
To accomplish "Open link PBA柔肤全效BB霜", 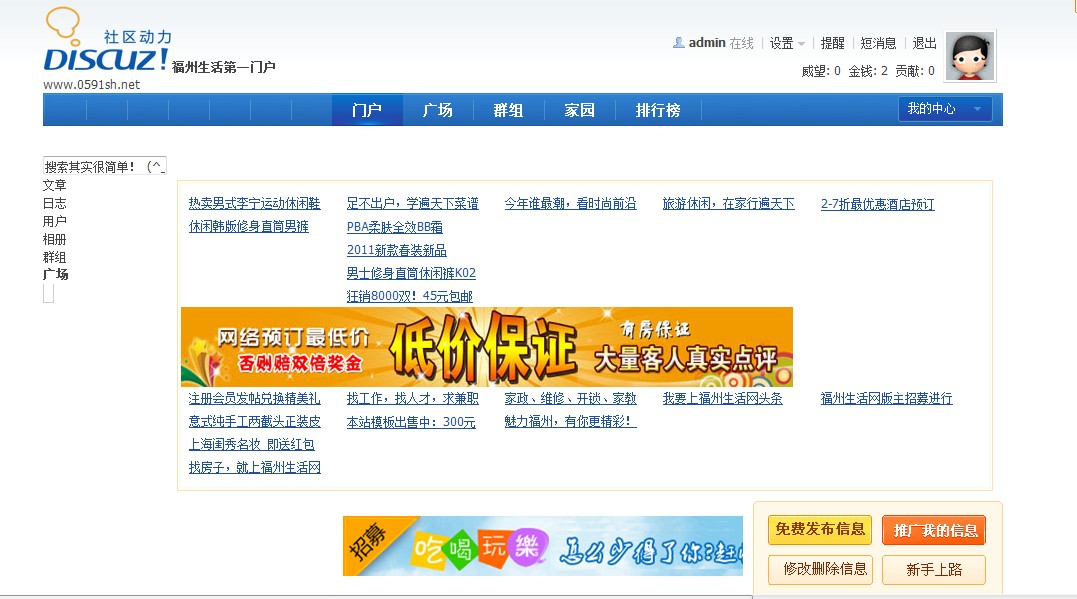I will click(x=394, y=227).
